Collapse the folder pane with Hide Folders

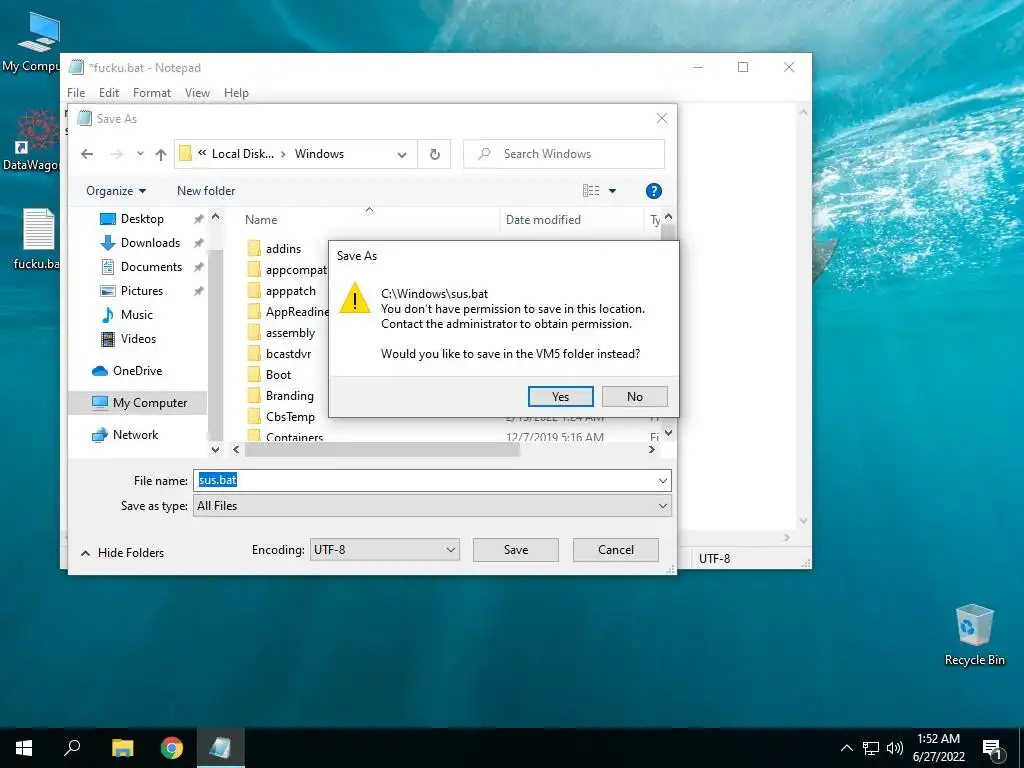tap(122, 552)
